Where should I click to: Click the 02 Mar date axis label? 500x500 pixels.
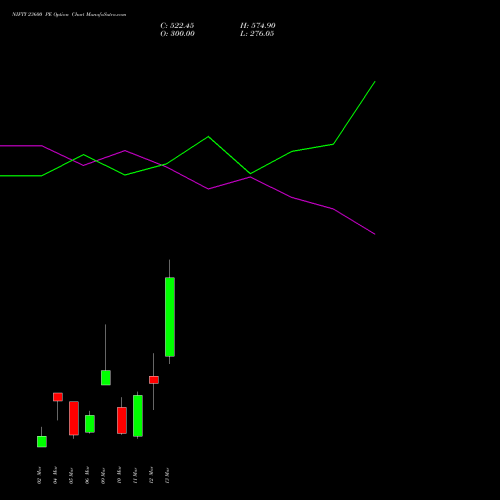pyautogui.click(x=39, y=475)
